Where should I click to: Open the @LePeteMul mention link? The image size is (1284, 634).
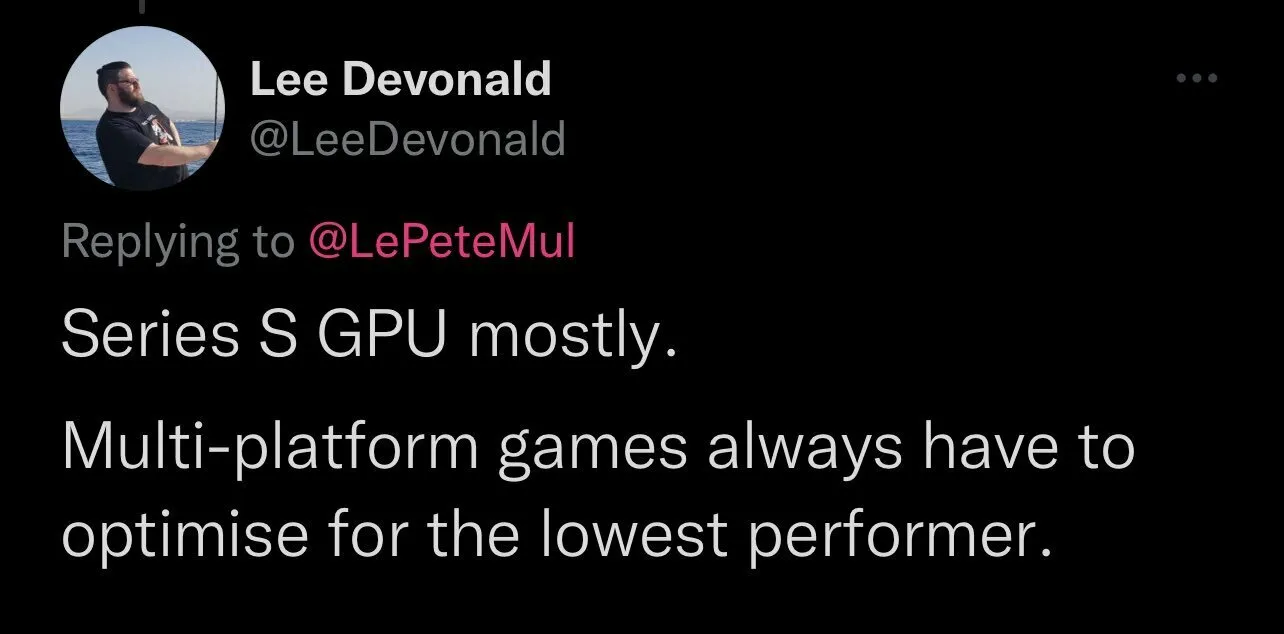click(x=440, y=243)
